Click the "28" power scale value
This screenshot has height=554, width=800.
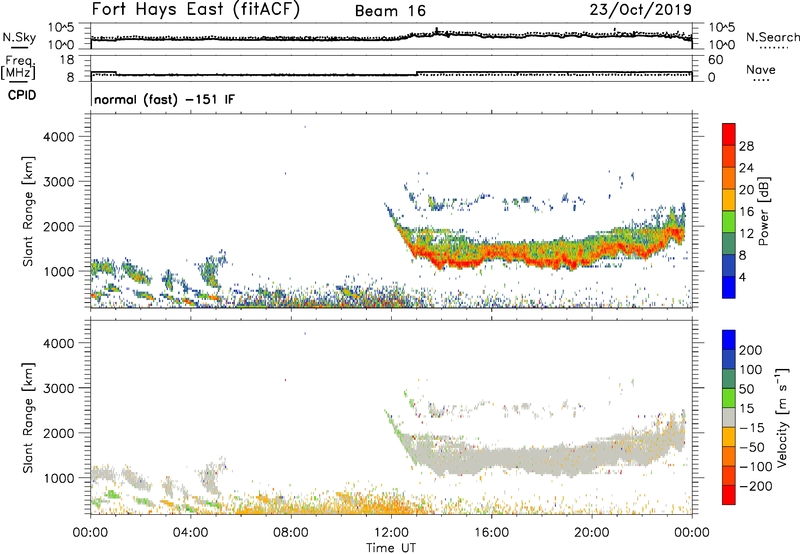point(746,146)
